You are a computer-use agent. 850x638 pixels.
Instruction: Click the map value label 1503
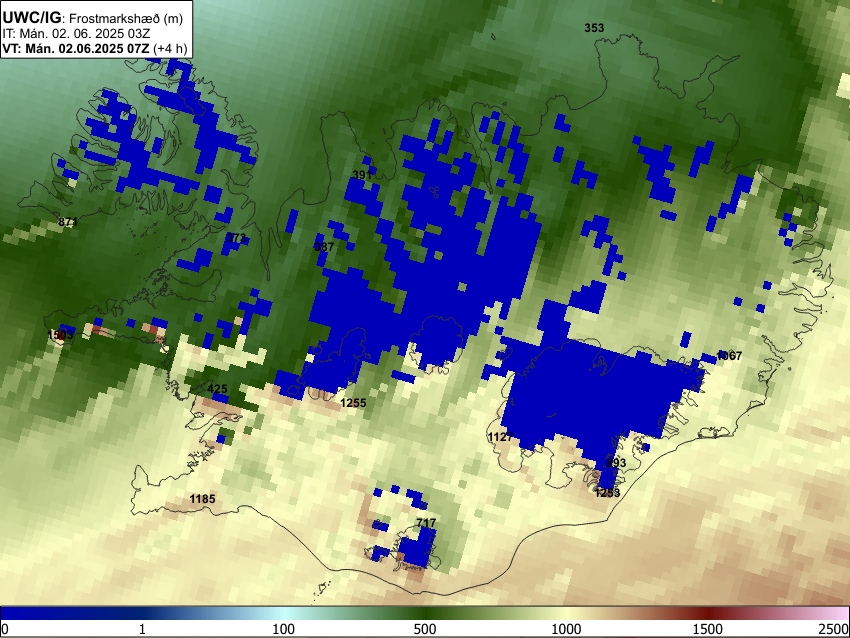[60, 334]
